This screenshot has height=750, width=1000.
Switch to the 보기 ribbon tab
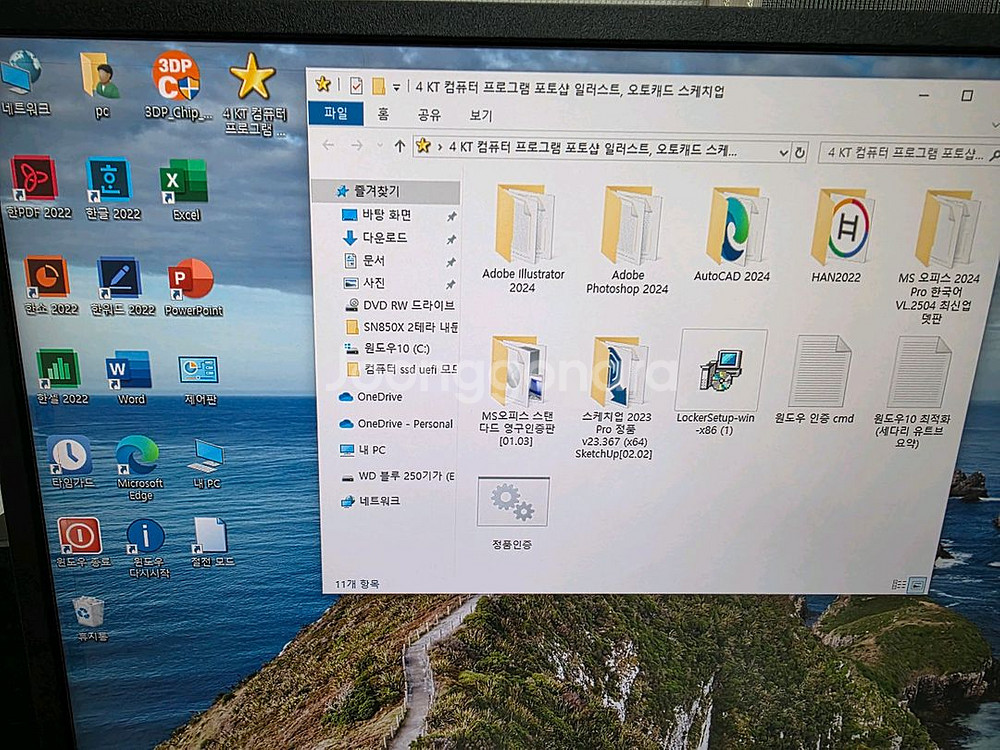(482, 115)
